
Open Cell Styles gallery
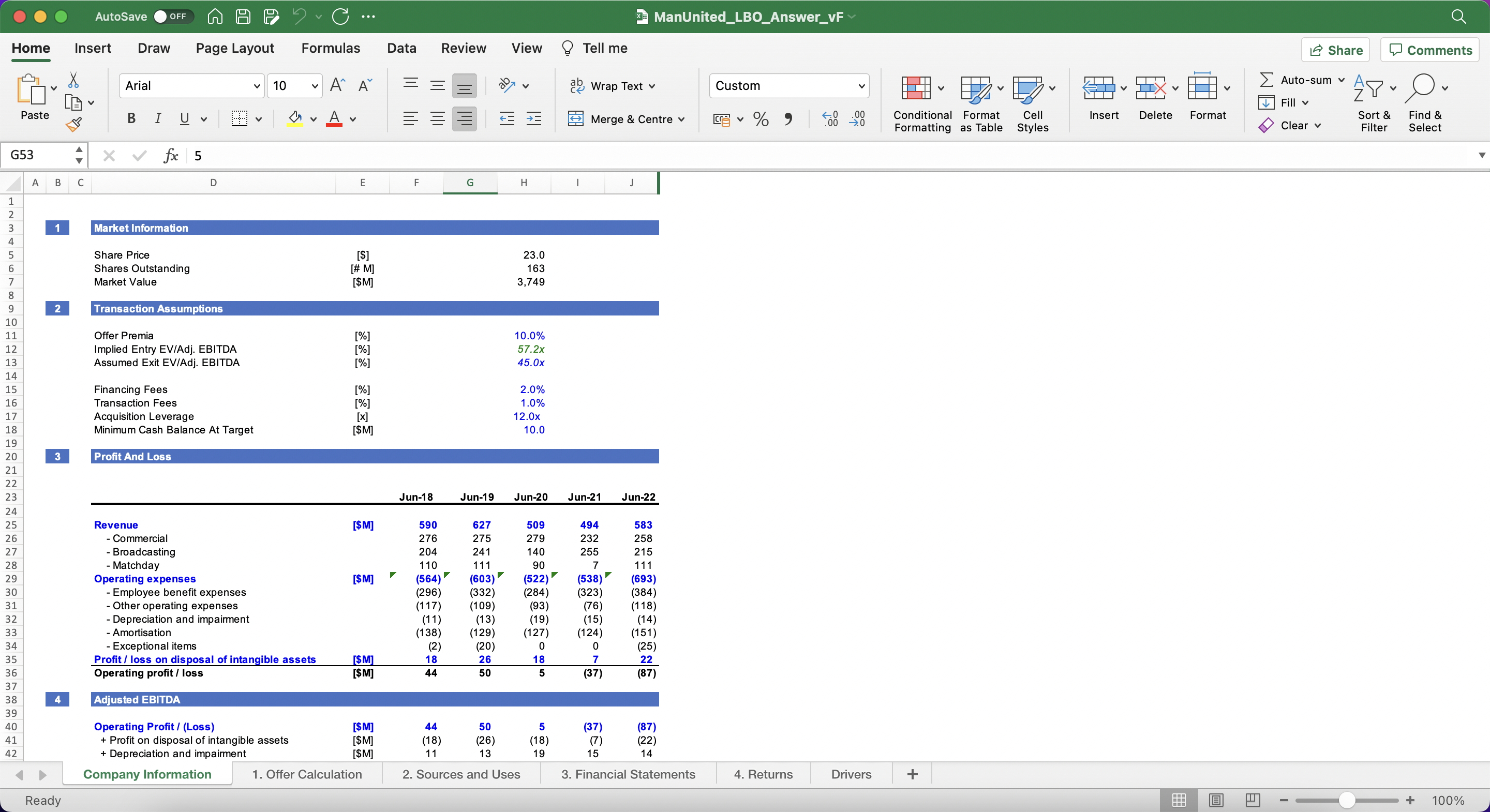(x=1033, y=104)
